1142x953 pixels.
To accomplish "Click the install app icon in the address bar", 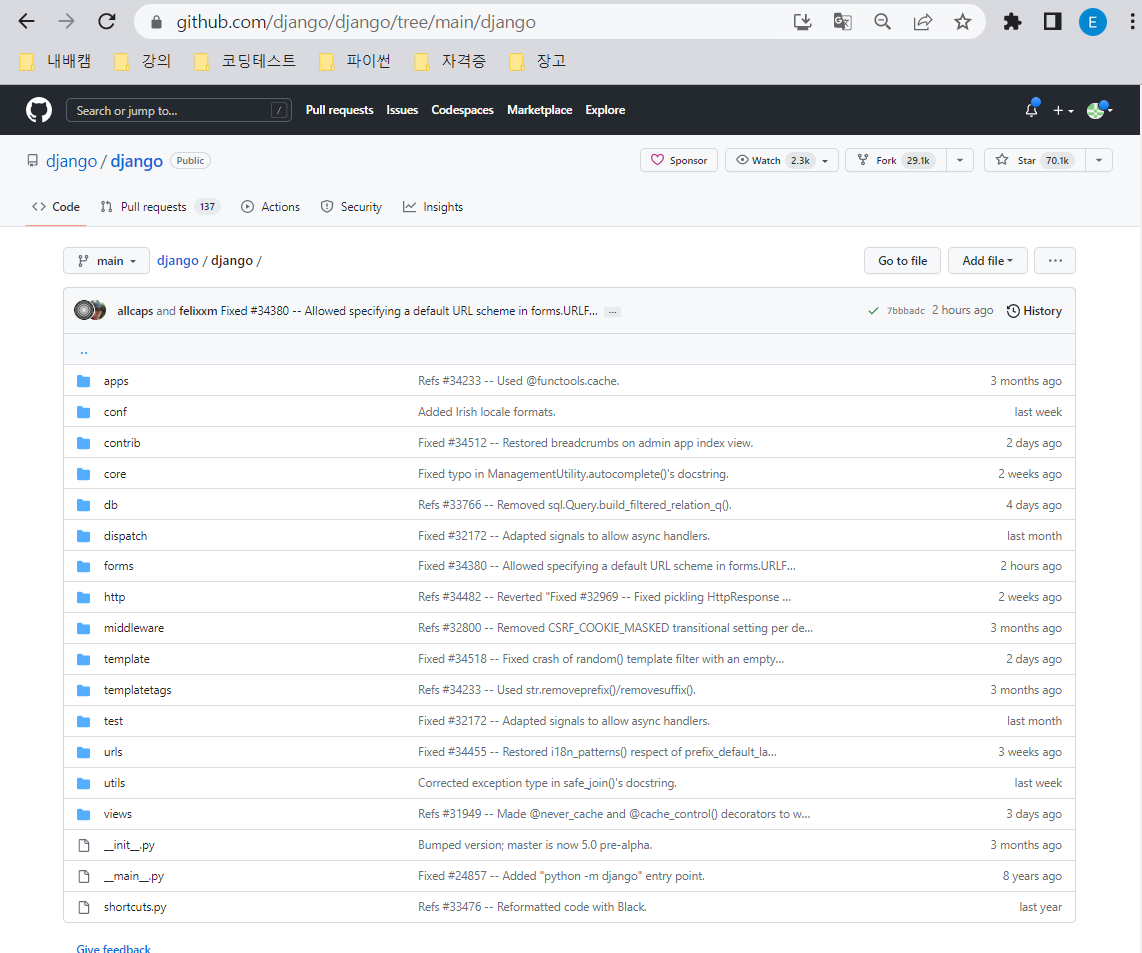I will [x=803, y=22].
